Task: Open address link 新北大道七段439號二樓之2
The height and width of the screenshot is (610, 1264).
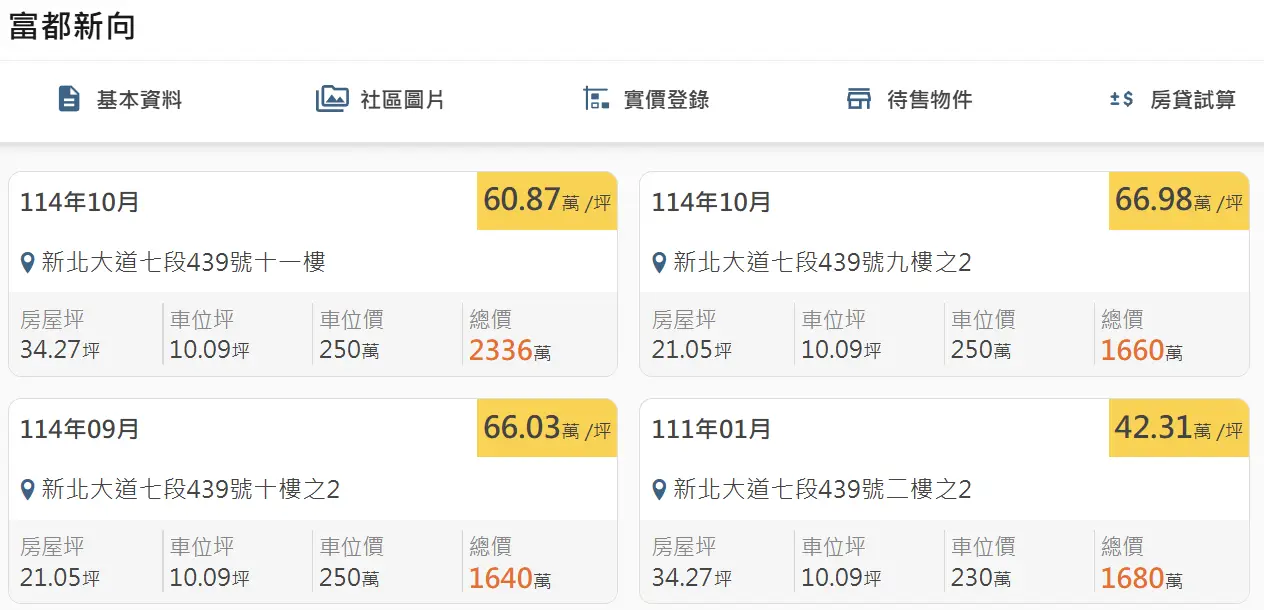Action: pyautogui.click(x=822, y=490)
